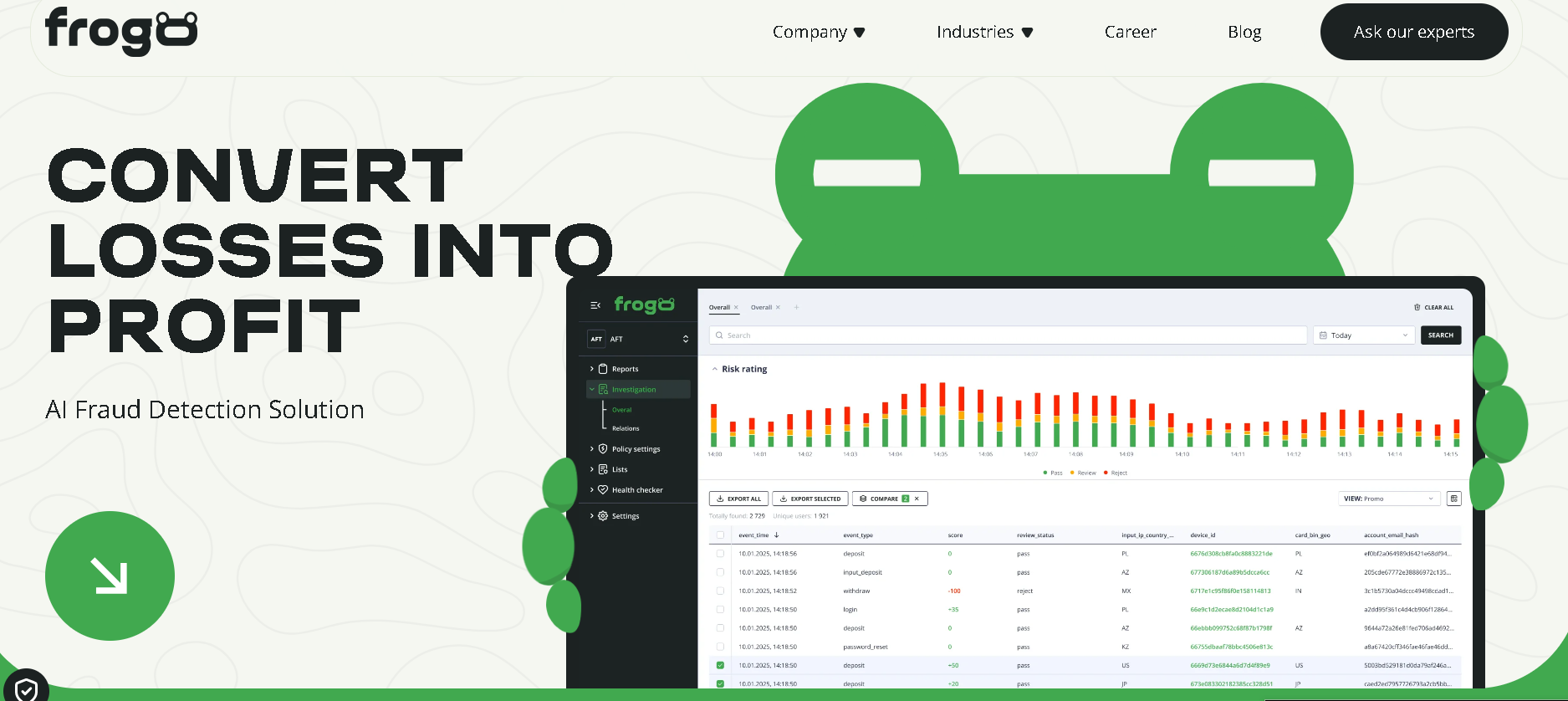Check the password_reset row checkbox

point(720,647)
